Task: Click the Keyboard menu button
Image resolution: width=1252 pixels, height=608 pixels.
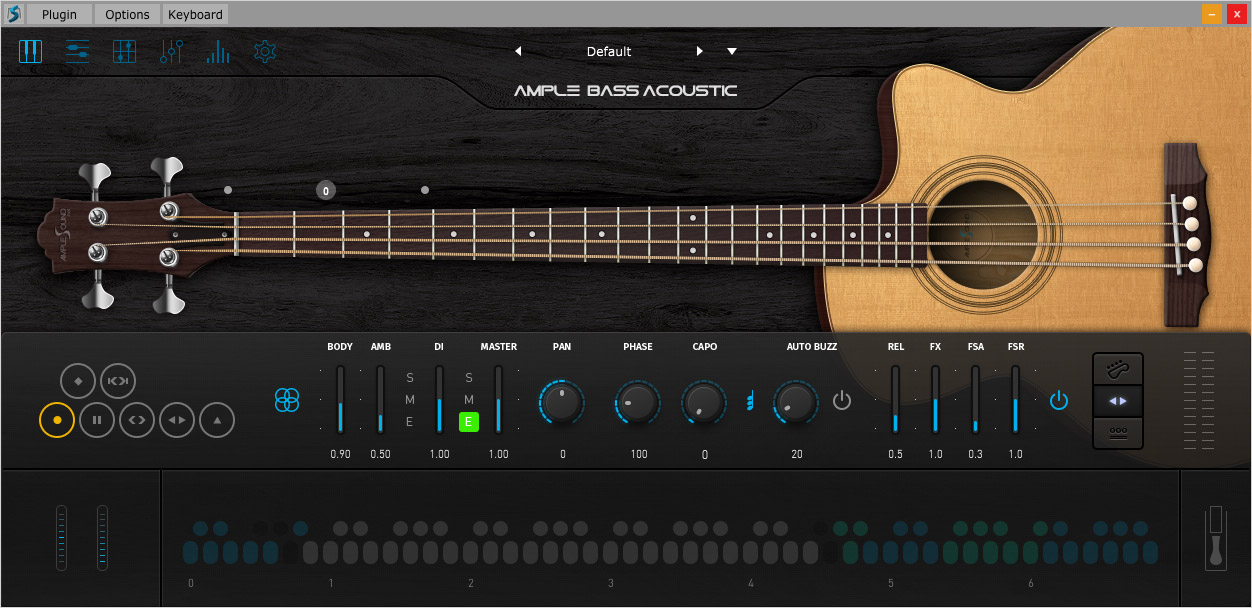Action: [196, 14]
